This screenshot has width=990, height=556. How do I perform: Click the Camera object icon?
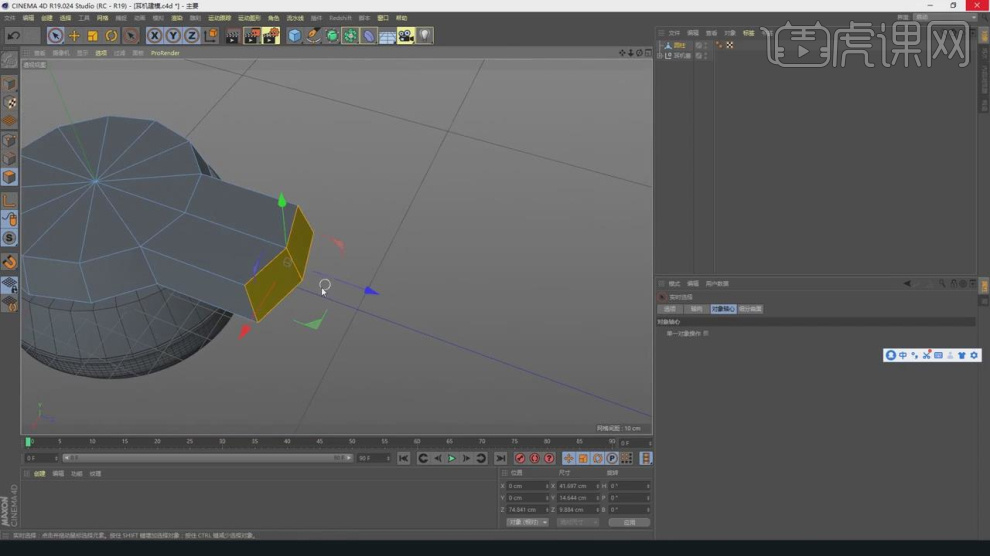(405, 36)
